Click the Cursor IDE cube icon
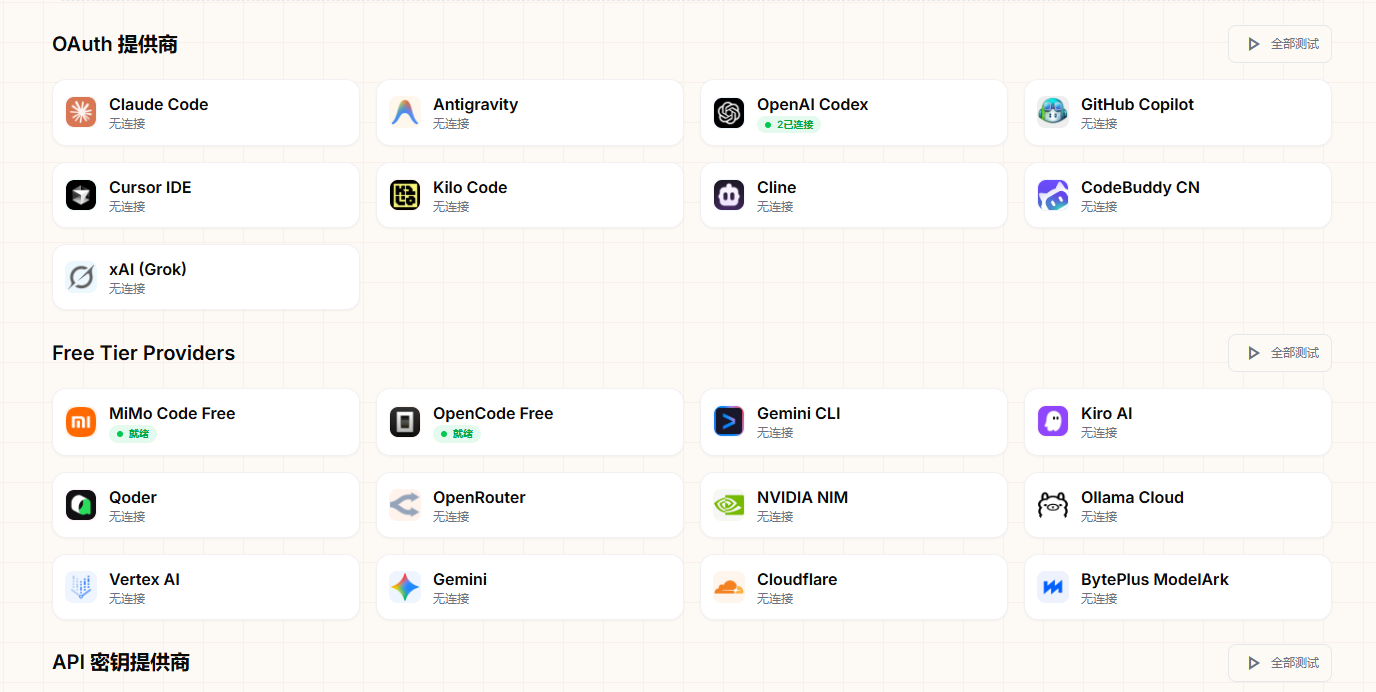The width and height of the screenshot is (1376, 692). click(81, 195)
